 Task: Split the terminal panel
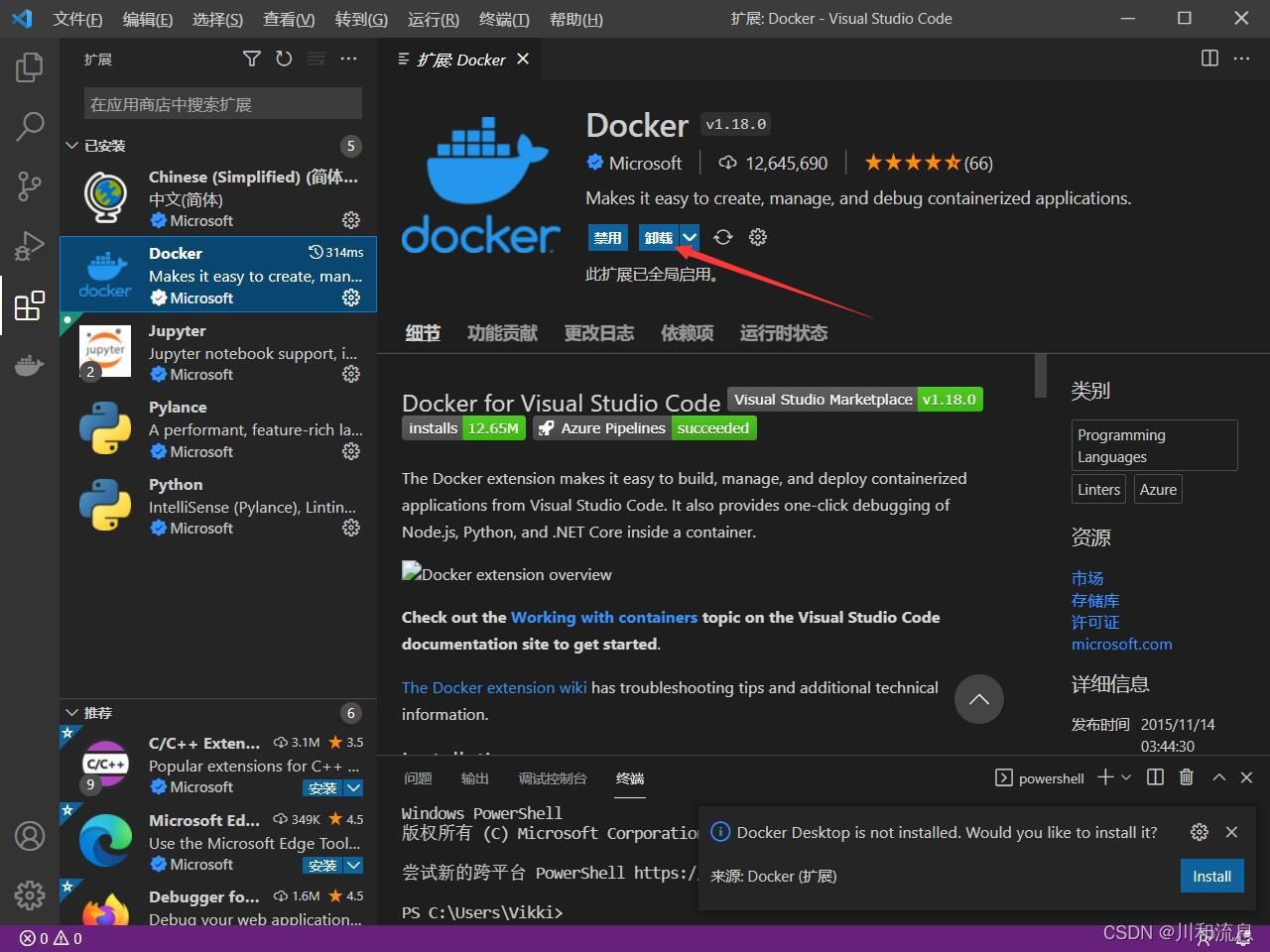1156,777
